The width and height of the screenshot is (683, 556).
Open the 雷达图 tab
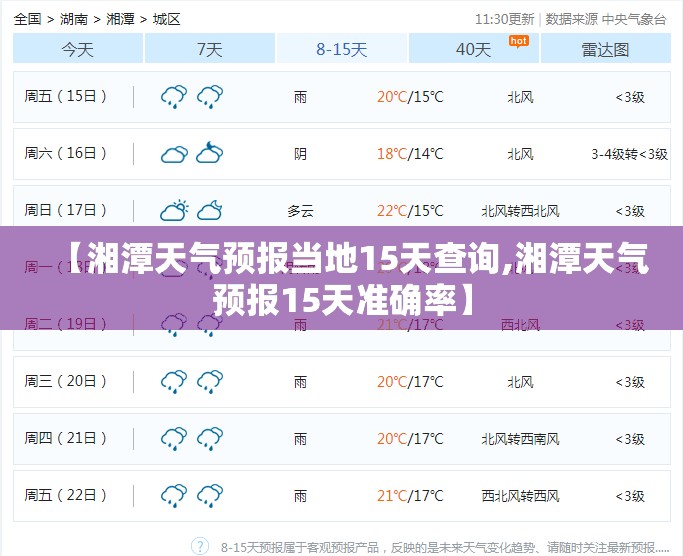tap(605, 48)
